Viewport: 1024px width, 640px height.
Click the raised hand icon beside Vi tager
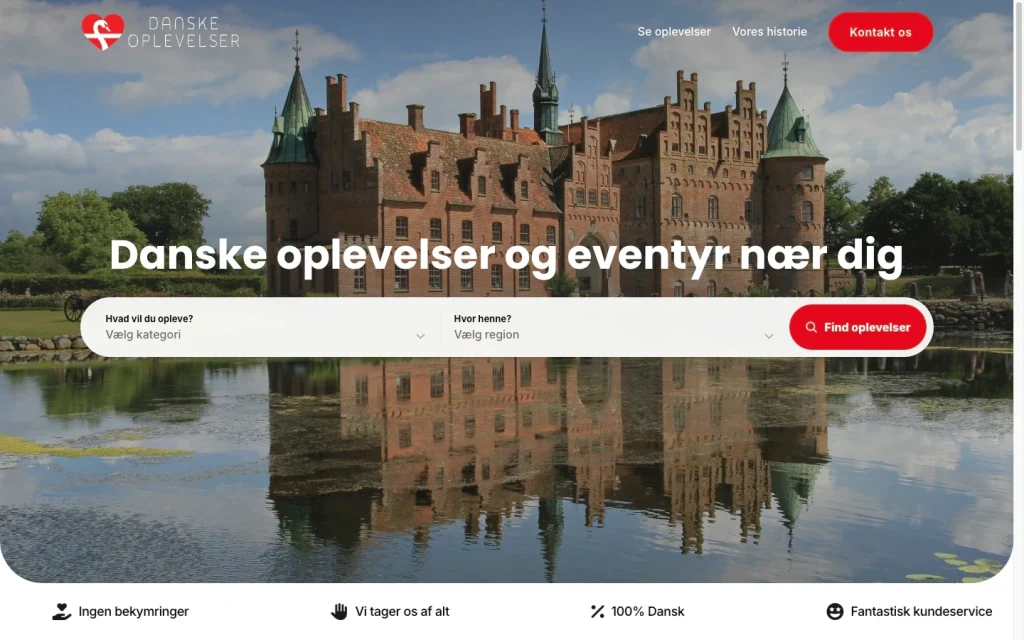click(x=339, y=612)
